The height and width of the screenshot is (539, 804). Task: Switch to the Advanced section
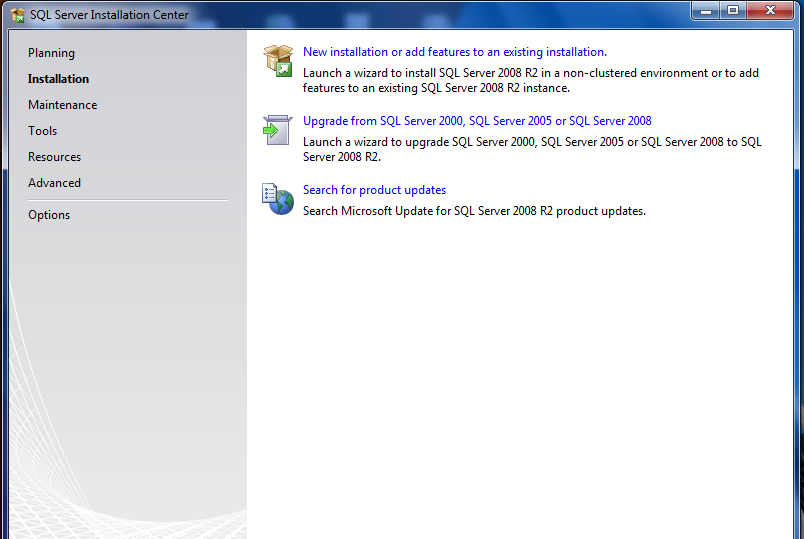pos(54,183)
